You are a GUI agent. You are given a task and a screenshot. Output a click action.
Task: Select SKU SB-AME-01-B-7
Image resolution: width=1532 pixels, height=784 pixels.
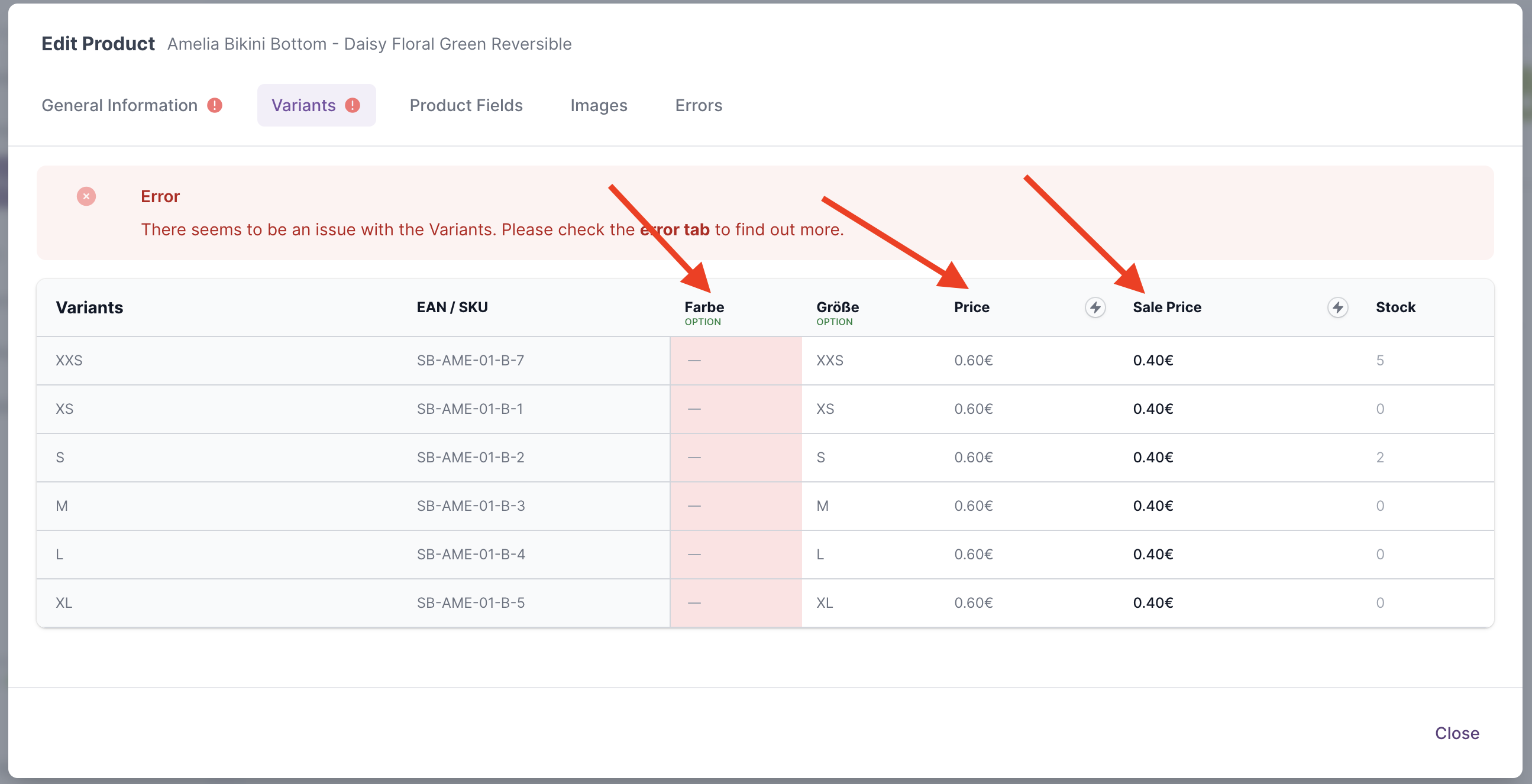(470, 360)
